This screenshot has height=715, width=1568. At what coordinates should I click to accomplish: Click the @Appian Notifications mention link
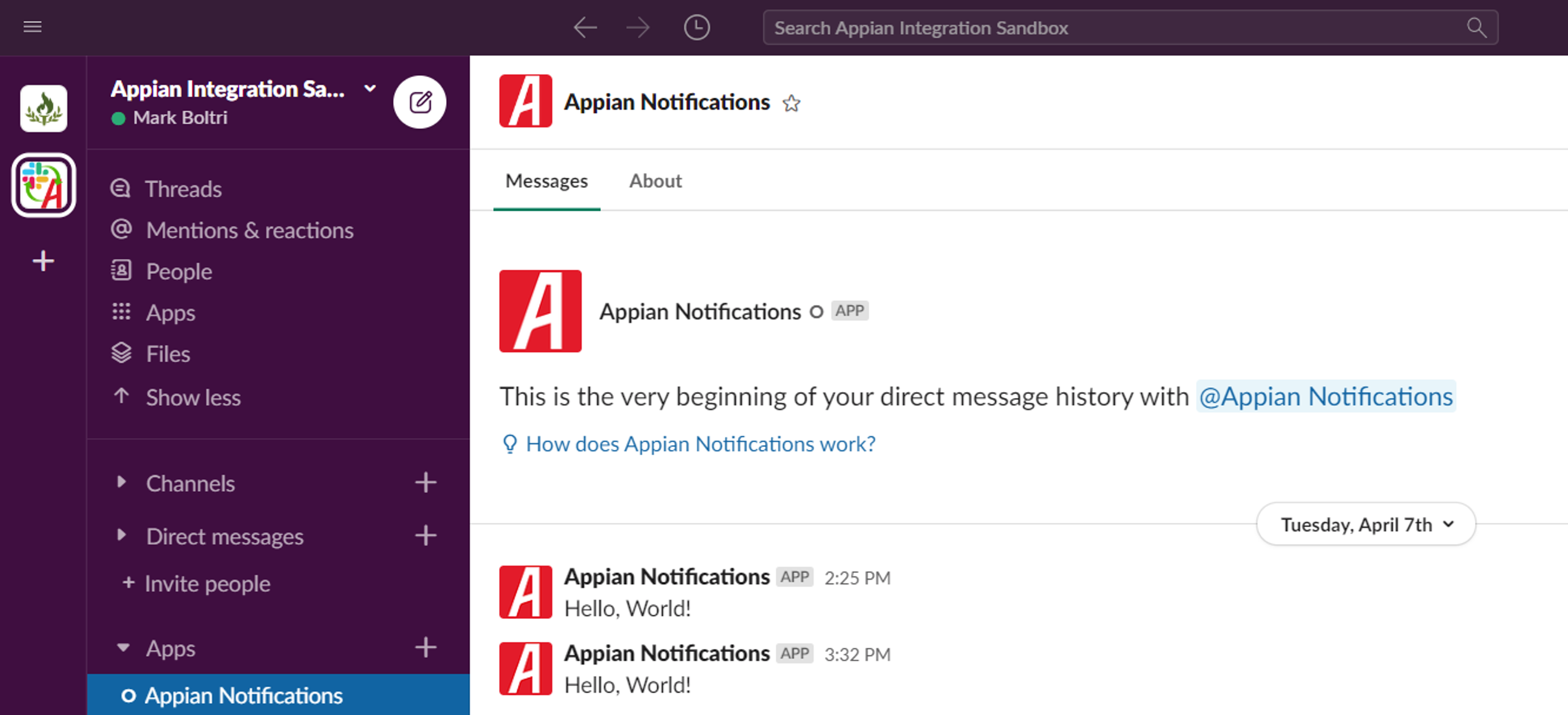coord(1326,396)
